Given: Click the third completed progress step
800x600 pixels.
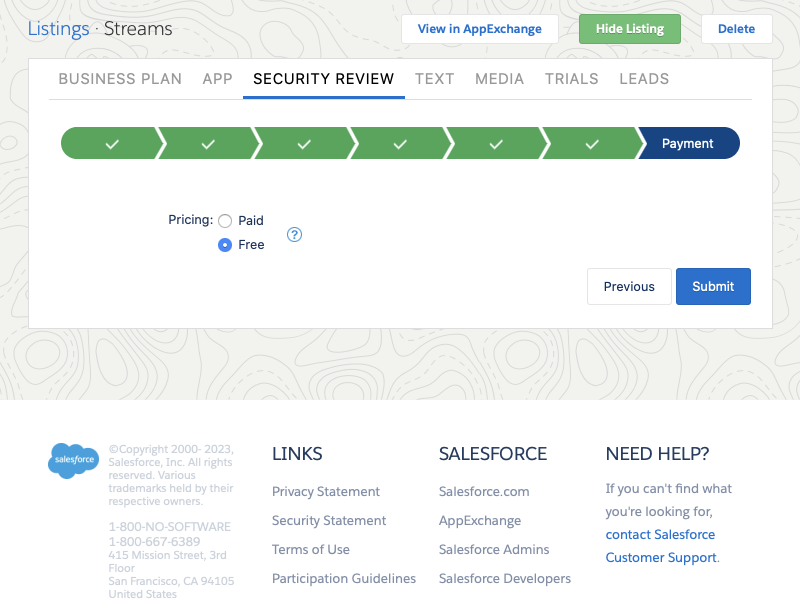Looking at the screenshot, I should coord(304,143).
